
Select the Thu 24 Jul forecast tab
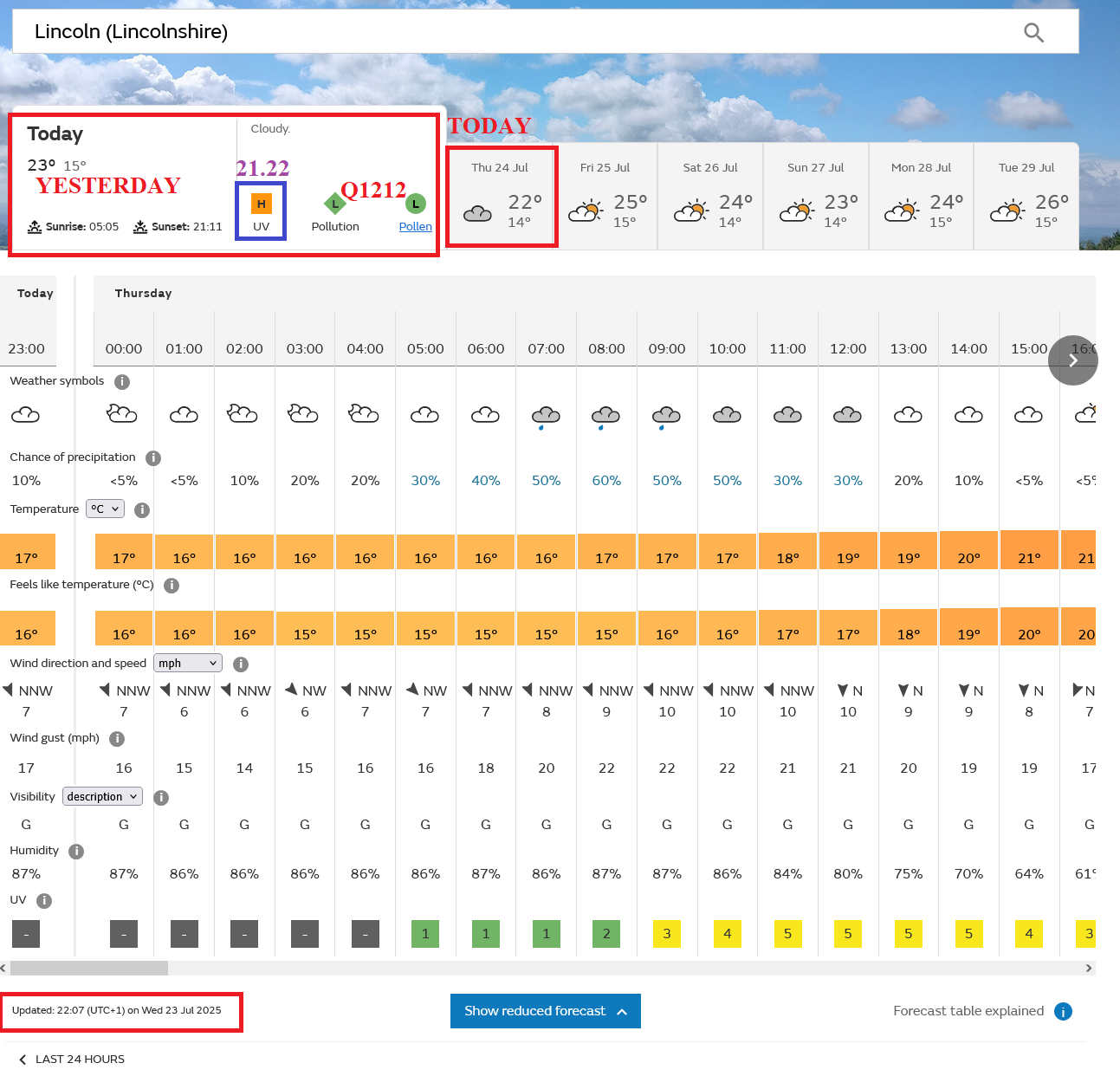(502, 198)
